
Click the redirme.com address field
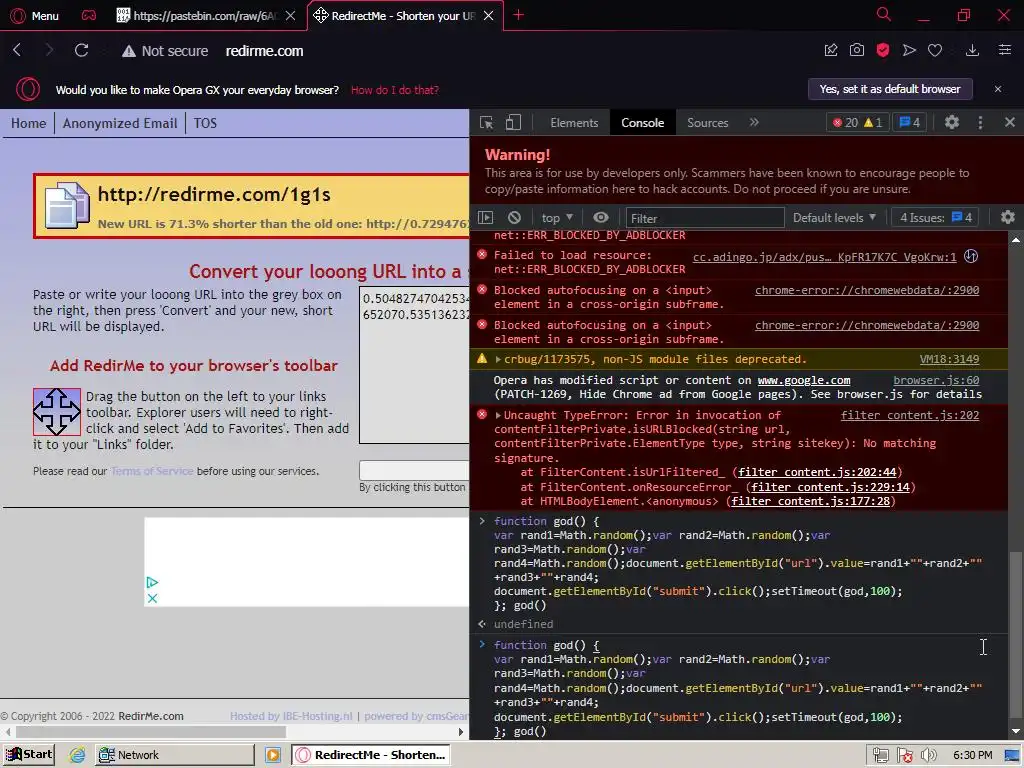pos(264,51)
